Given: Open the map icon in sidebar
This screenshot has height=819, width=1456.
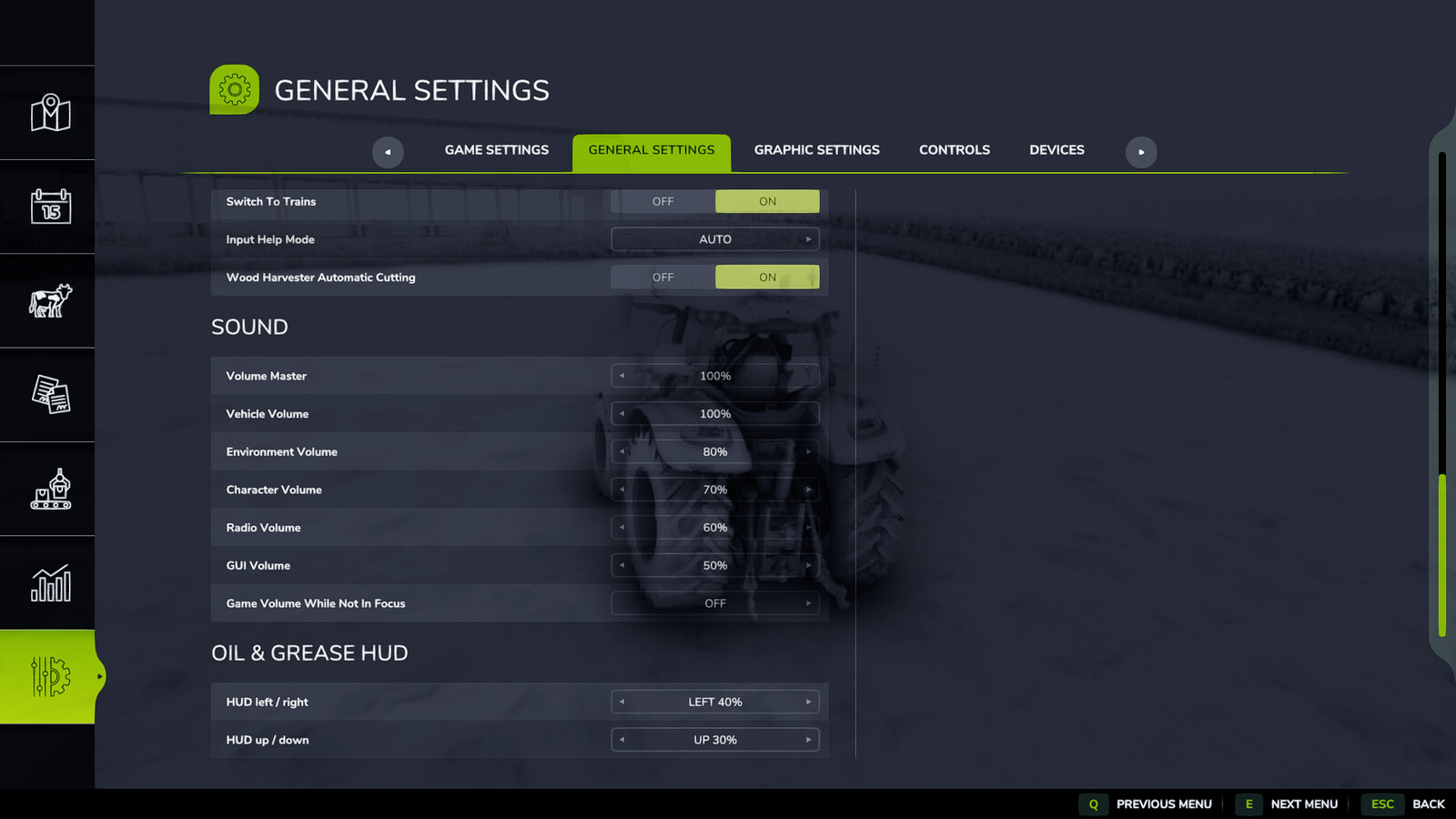Looking at the screenshot, I should pyautogui.click(x=50, y=113).
